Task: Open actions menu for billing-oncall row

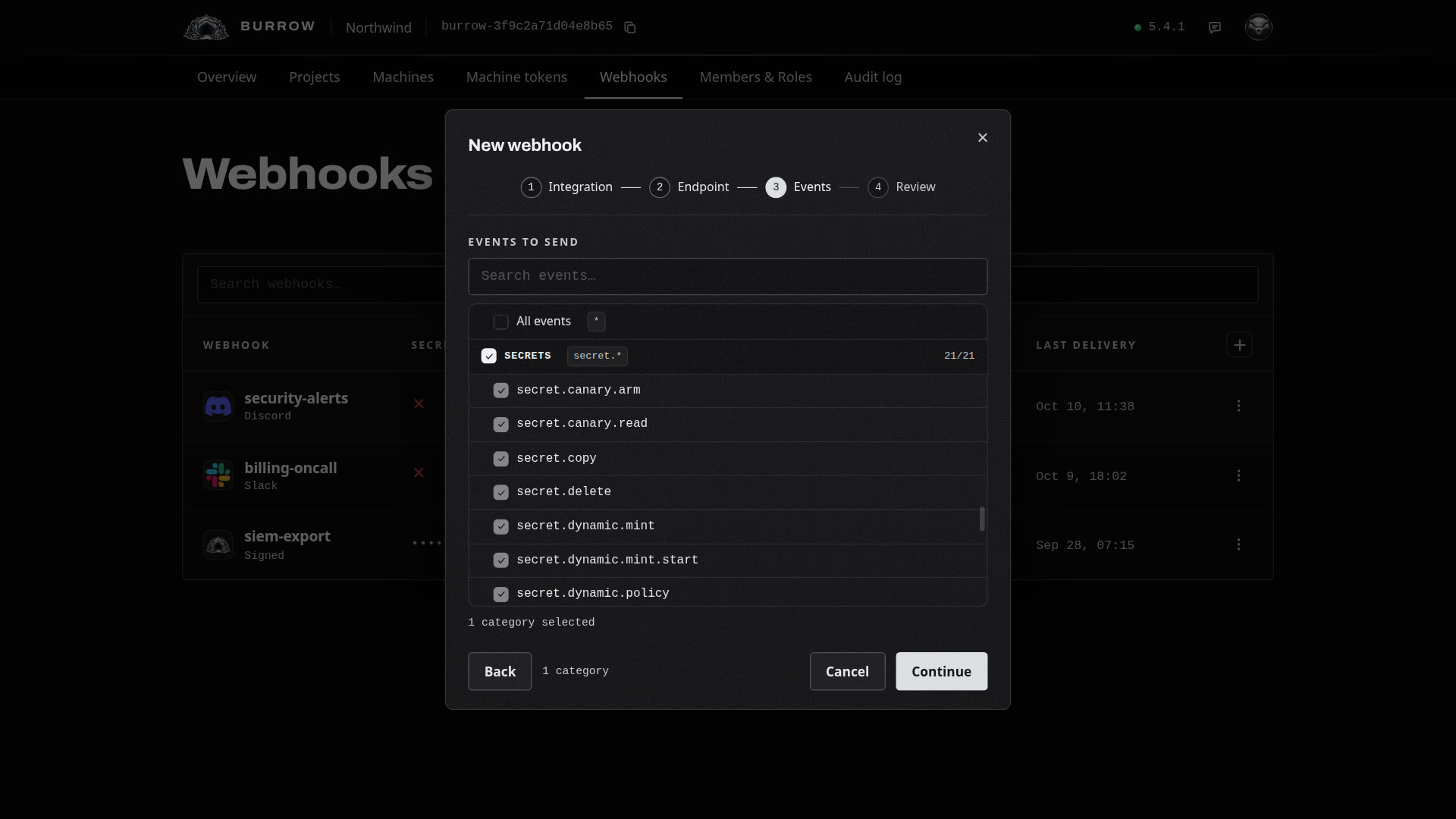Action: pyautogui.click(x=1239, y=475)
